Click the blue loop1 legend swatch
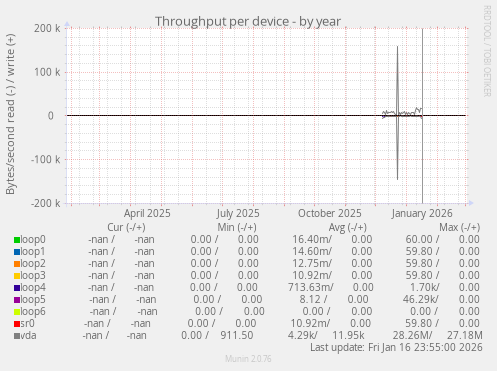This screenshot has height=371, width=497. (17, 252)
